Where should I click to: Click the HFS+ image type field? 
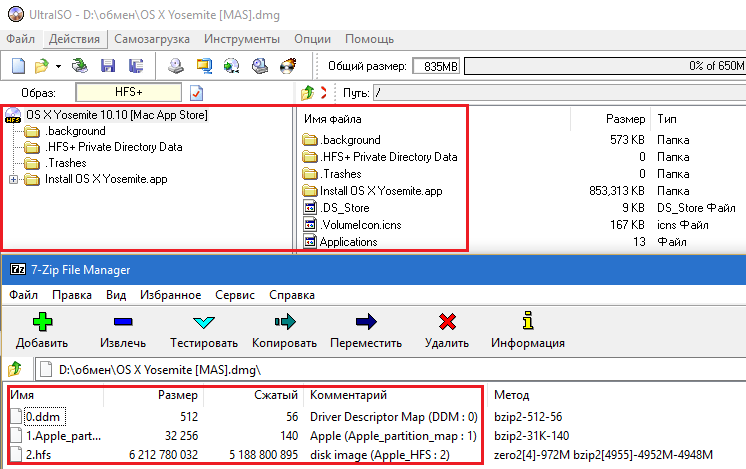pos(128,92)
